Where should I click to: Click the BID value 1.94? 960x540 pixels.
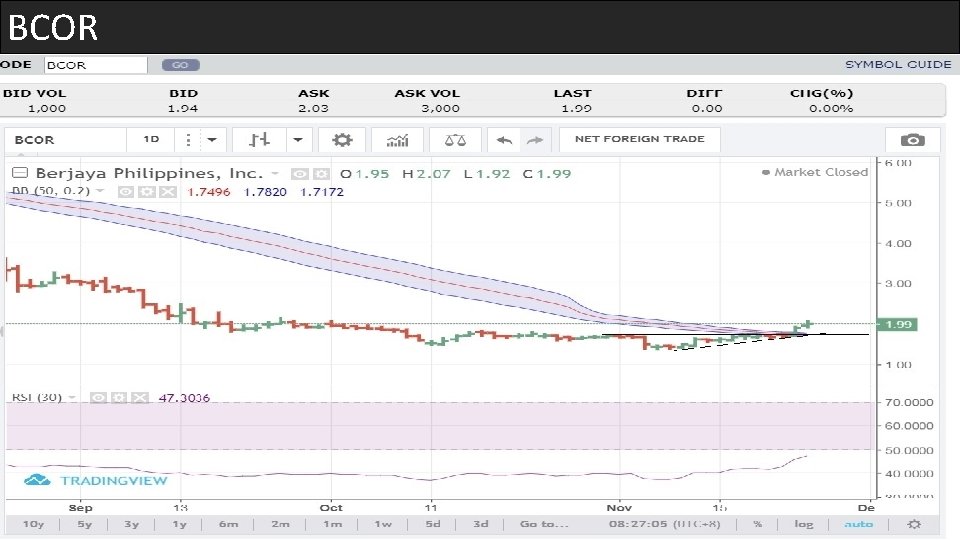pos(182,108)
